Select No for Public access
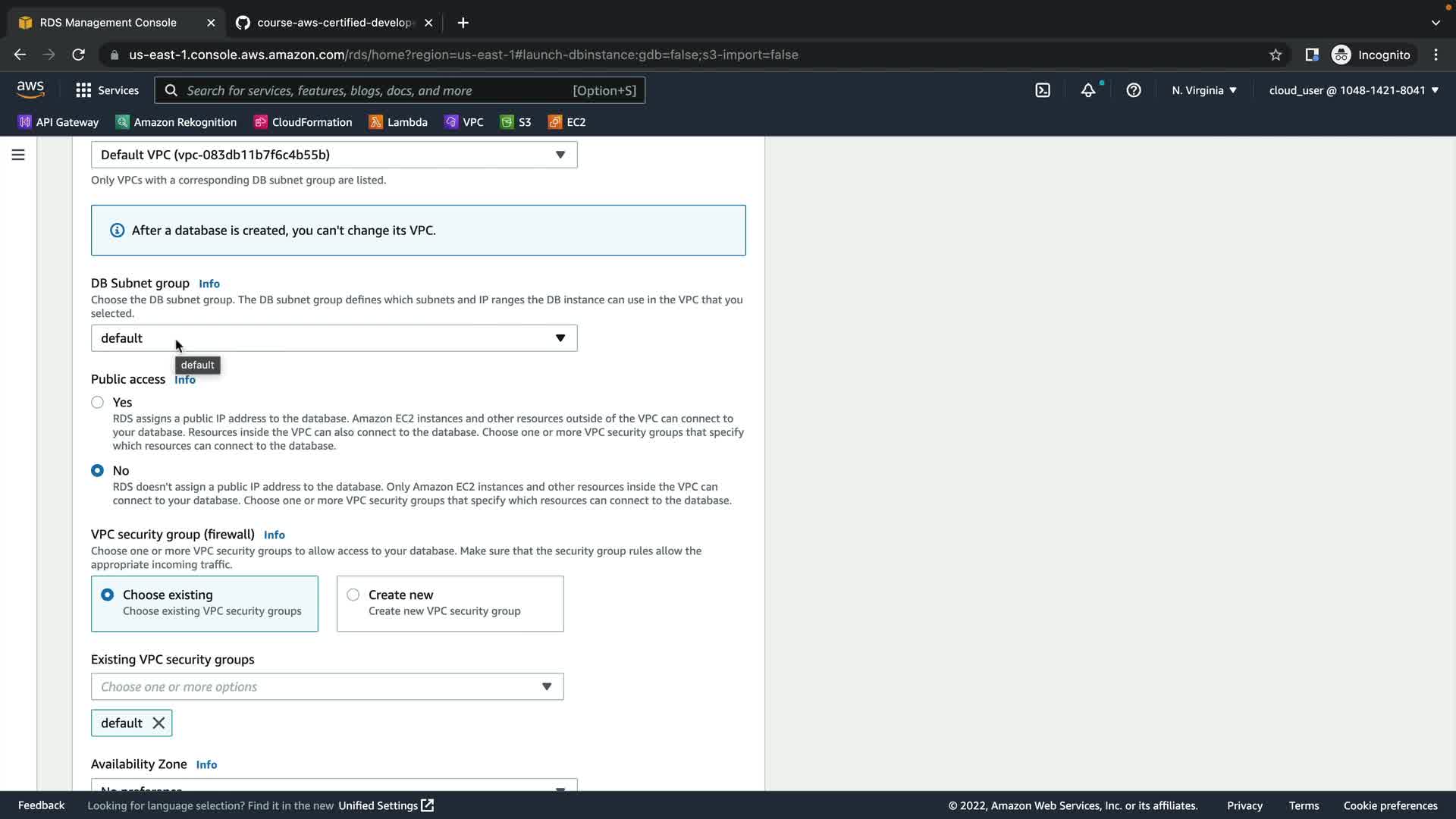 tap(98, 471)
